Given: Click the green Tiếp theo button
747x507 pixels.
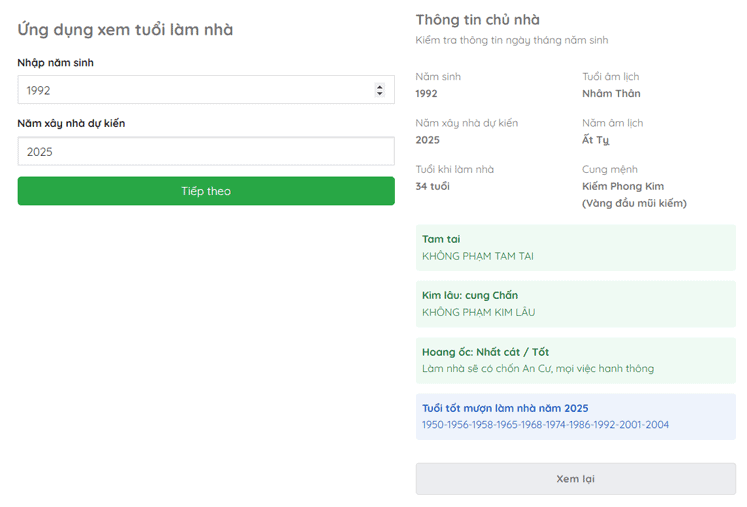Looking at the screenshot, I should point(206,191).
